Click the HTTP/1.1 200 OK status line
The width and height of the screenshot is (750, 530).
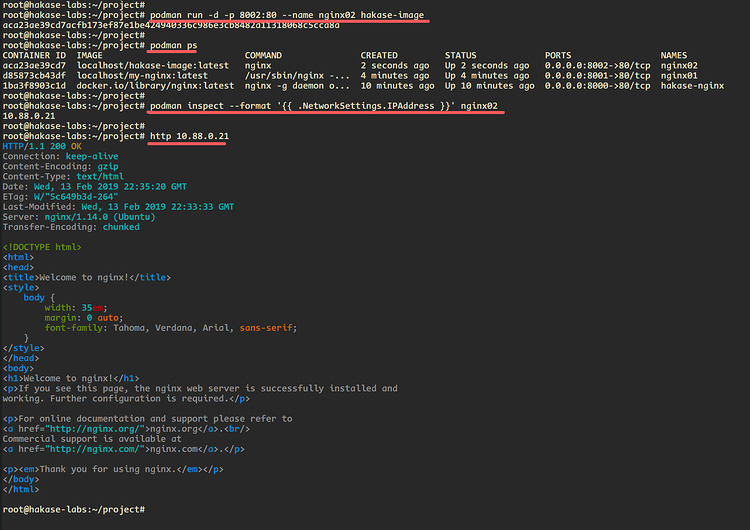42,146
